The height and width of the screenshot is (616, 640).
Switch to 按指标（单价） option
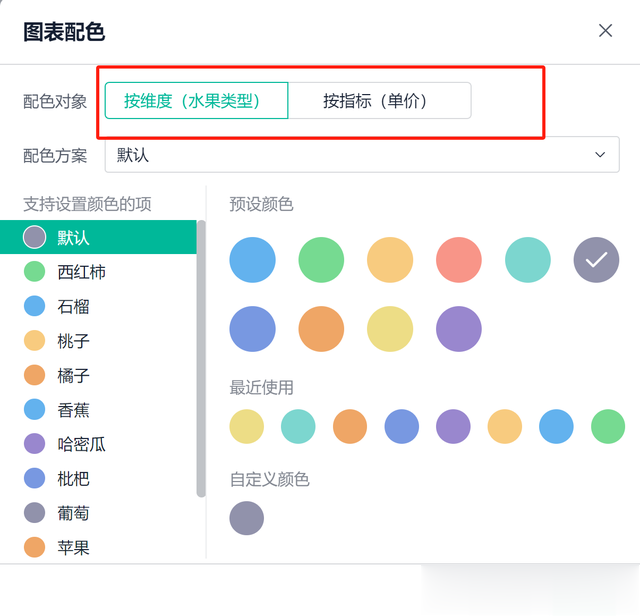click(380, 100)
